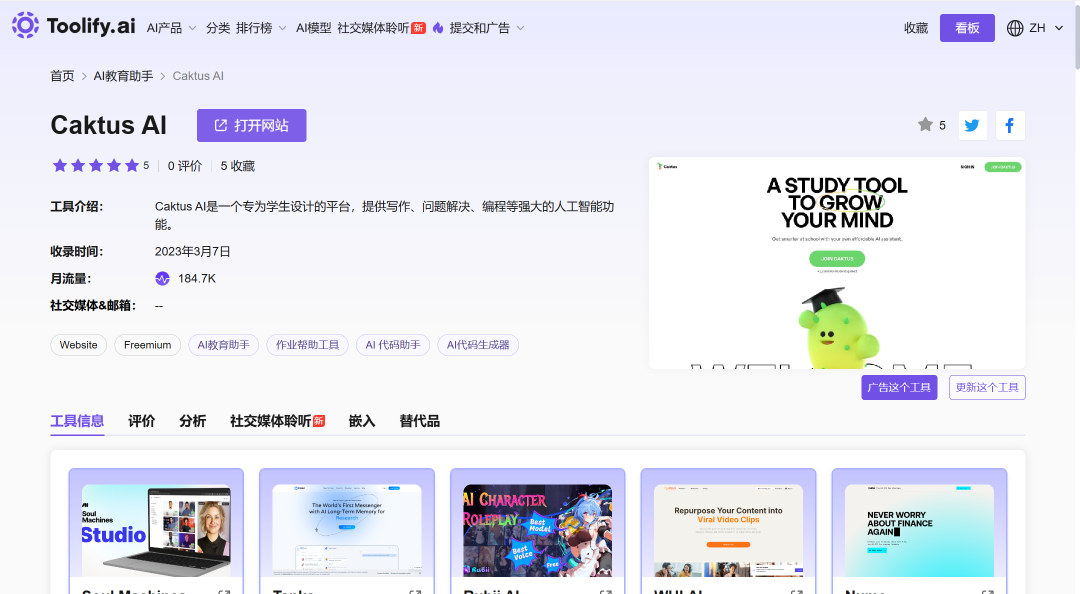Screen dimensions: 1080x594
Task: Open external link icon on second card
Action: pyautogui.click(x=415, y=592)
